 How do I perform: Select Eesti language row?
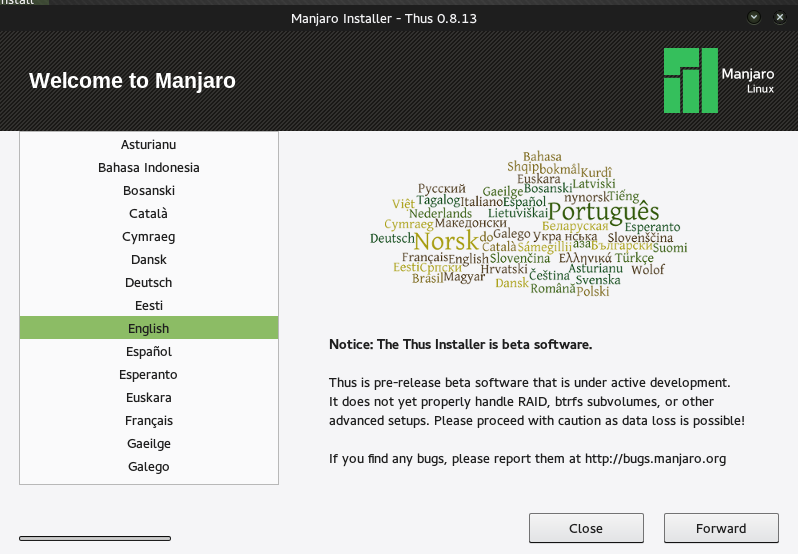coord(149,305)
